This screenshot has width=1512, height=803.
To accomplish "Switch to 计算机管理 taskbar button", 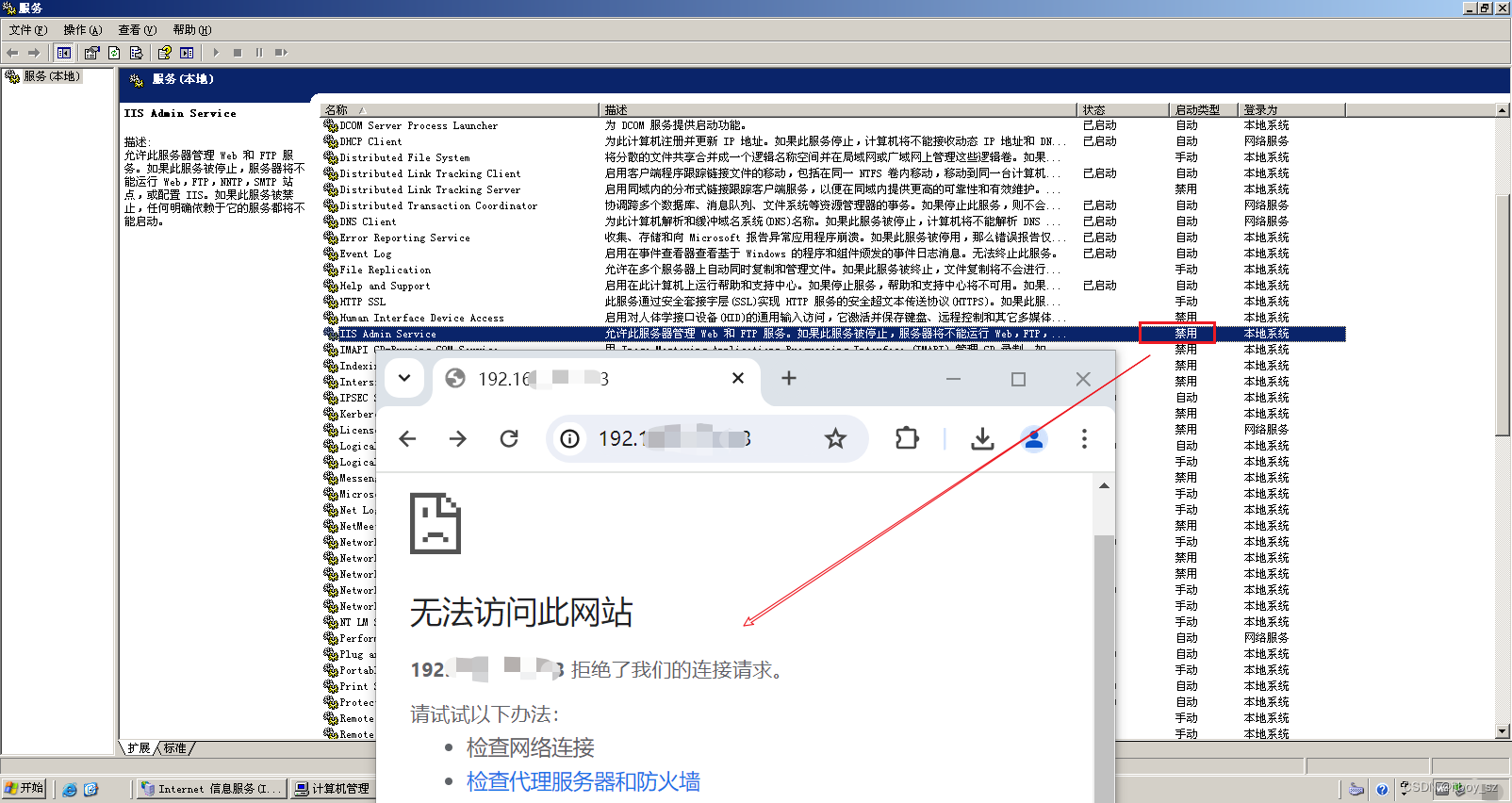I will click(332, 789).
